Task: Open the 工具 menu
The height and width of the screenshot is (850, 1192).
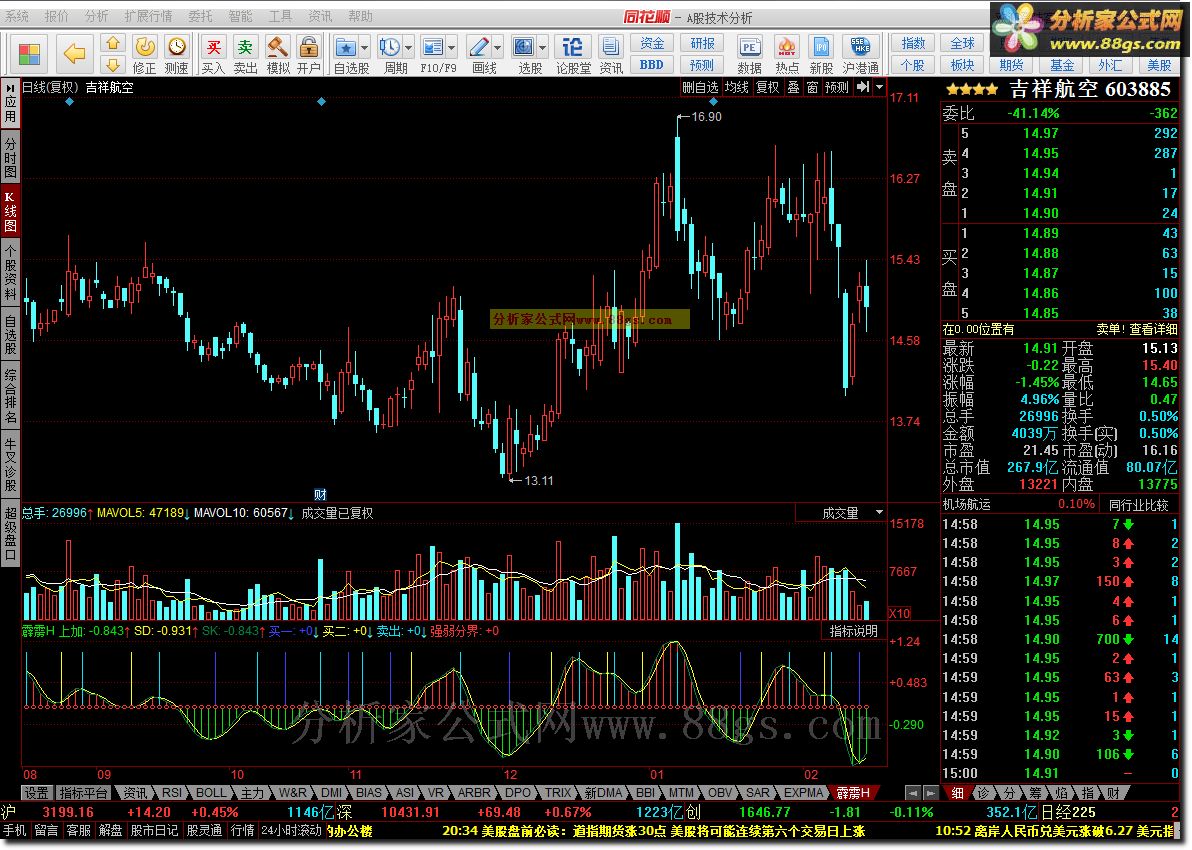Action: tap(280, 16)
